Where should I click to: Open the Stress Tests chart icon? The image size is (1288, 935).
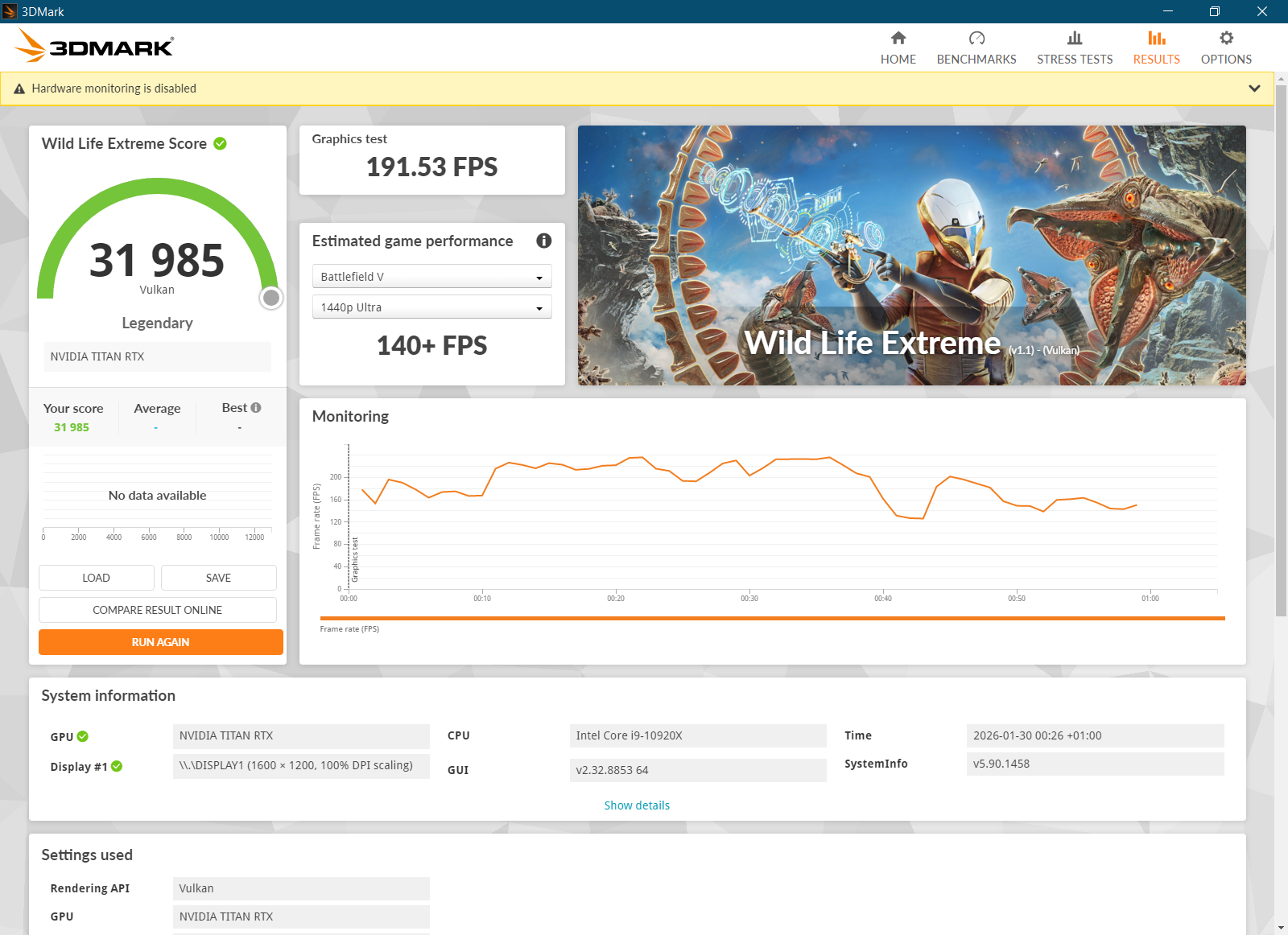(1075, 38)
